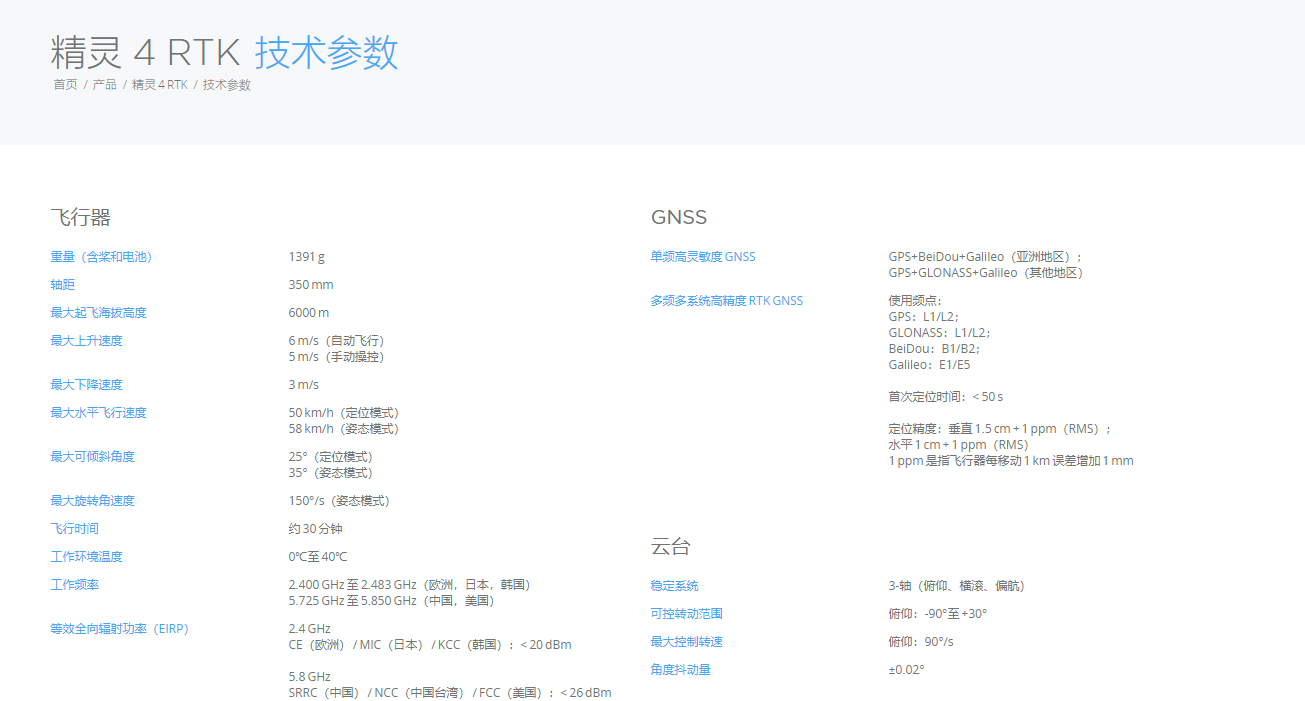Select the 云台 section heading
This screenshot has width=1305, height=701.
[671, 546]
